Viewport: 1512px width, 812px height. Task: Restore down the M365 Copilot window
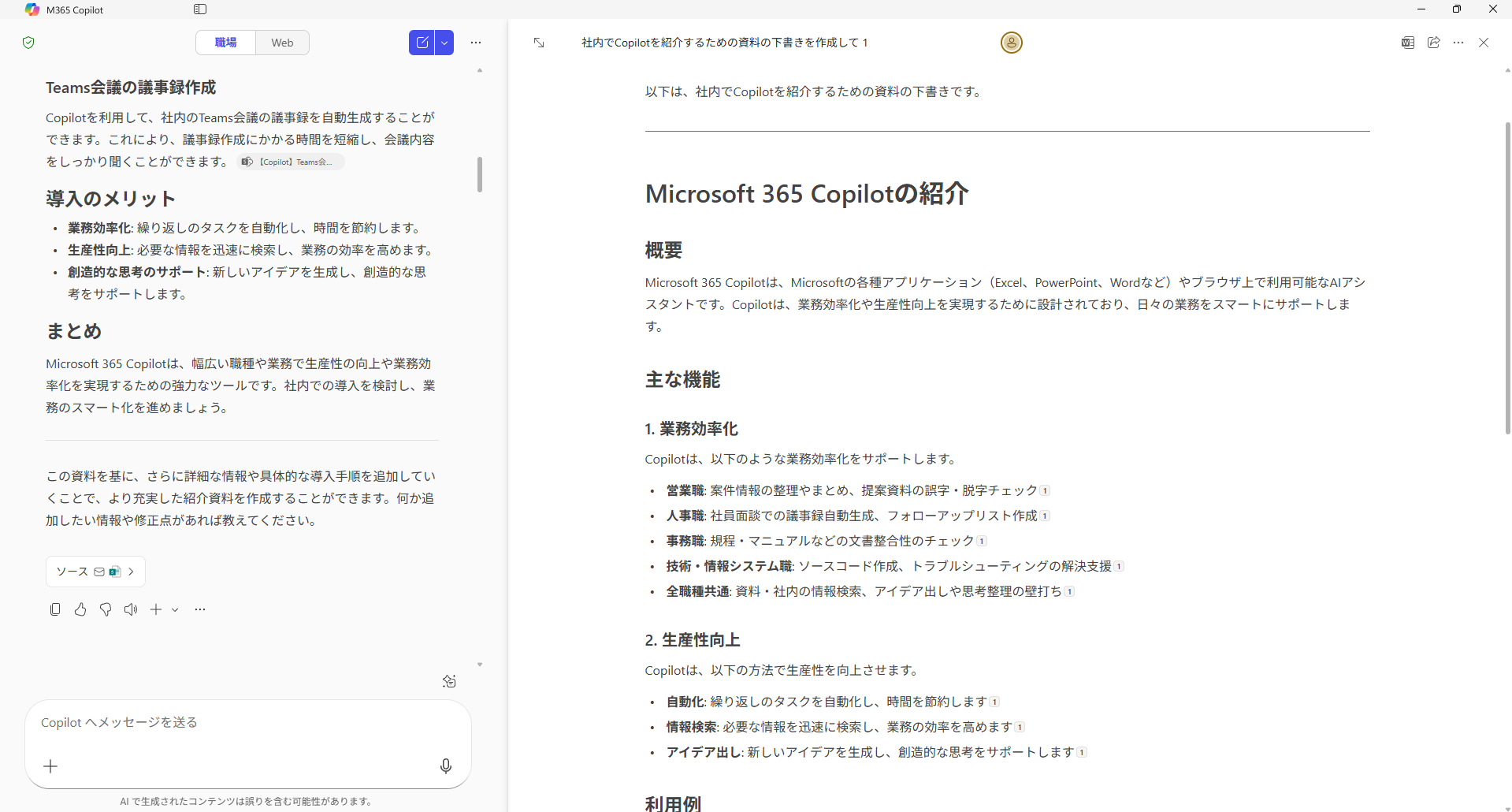(1457, 9)
